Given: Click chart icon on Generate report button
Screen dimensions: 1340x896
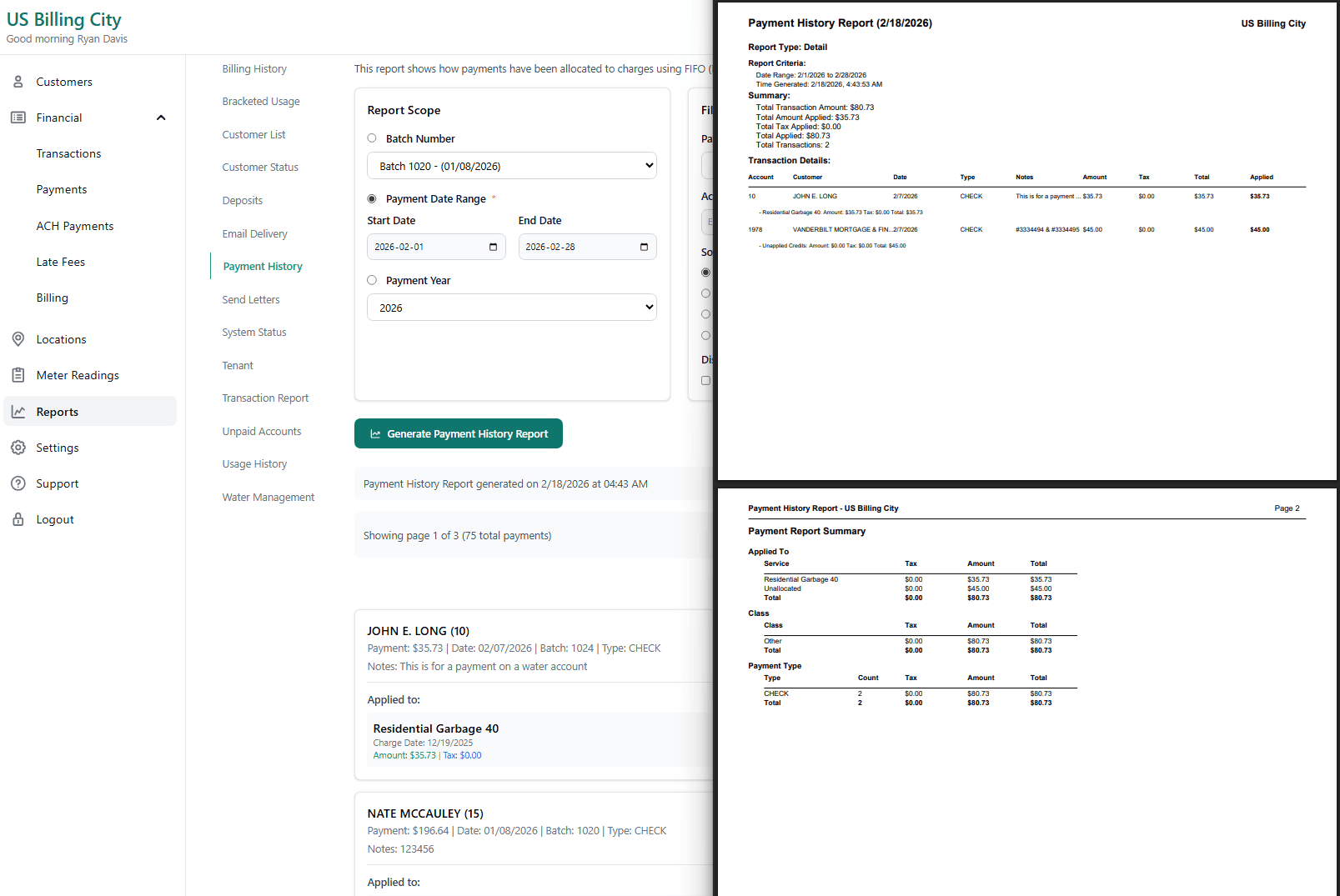Looking at the screenshot, I should 375,434.
